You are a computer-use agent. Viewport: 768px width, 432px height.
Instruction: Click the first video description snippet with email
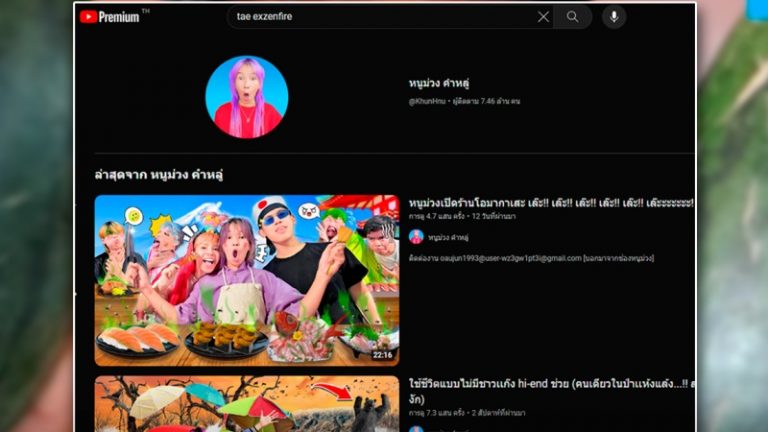(x=530, y=258)
